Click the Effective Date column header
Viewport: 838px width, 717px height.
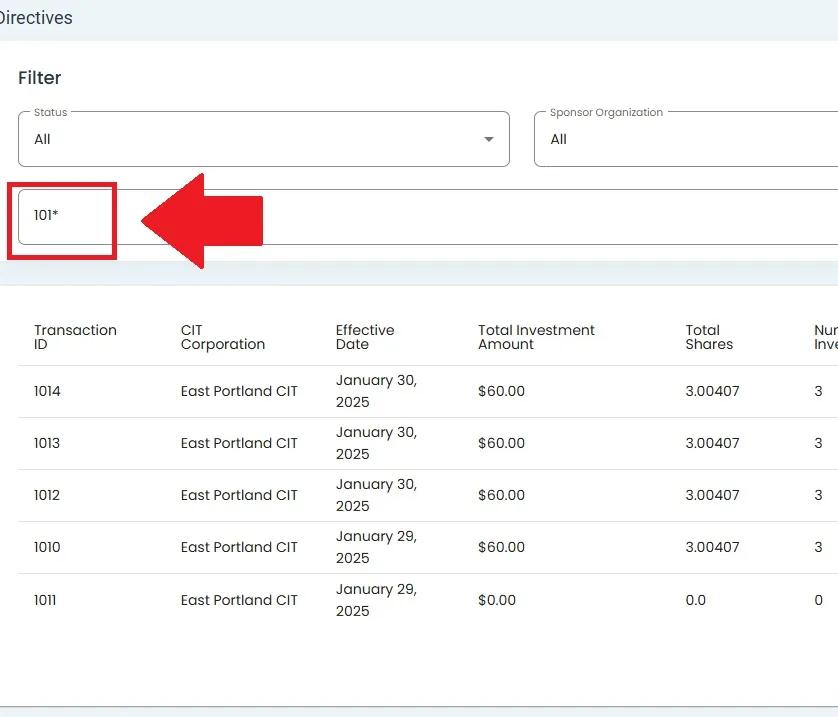pyautogui.click(x=364, y=337)
